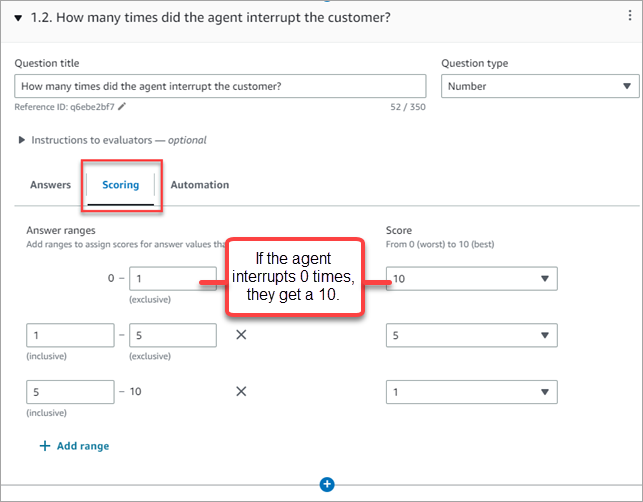Click the blue plus circle at bottom
Viewport: 643px width, 502px height.
pyautogui.click(x=326, y=485)
